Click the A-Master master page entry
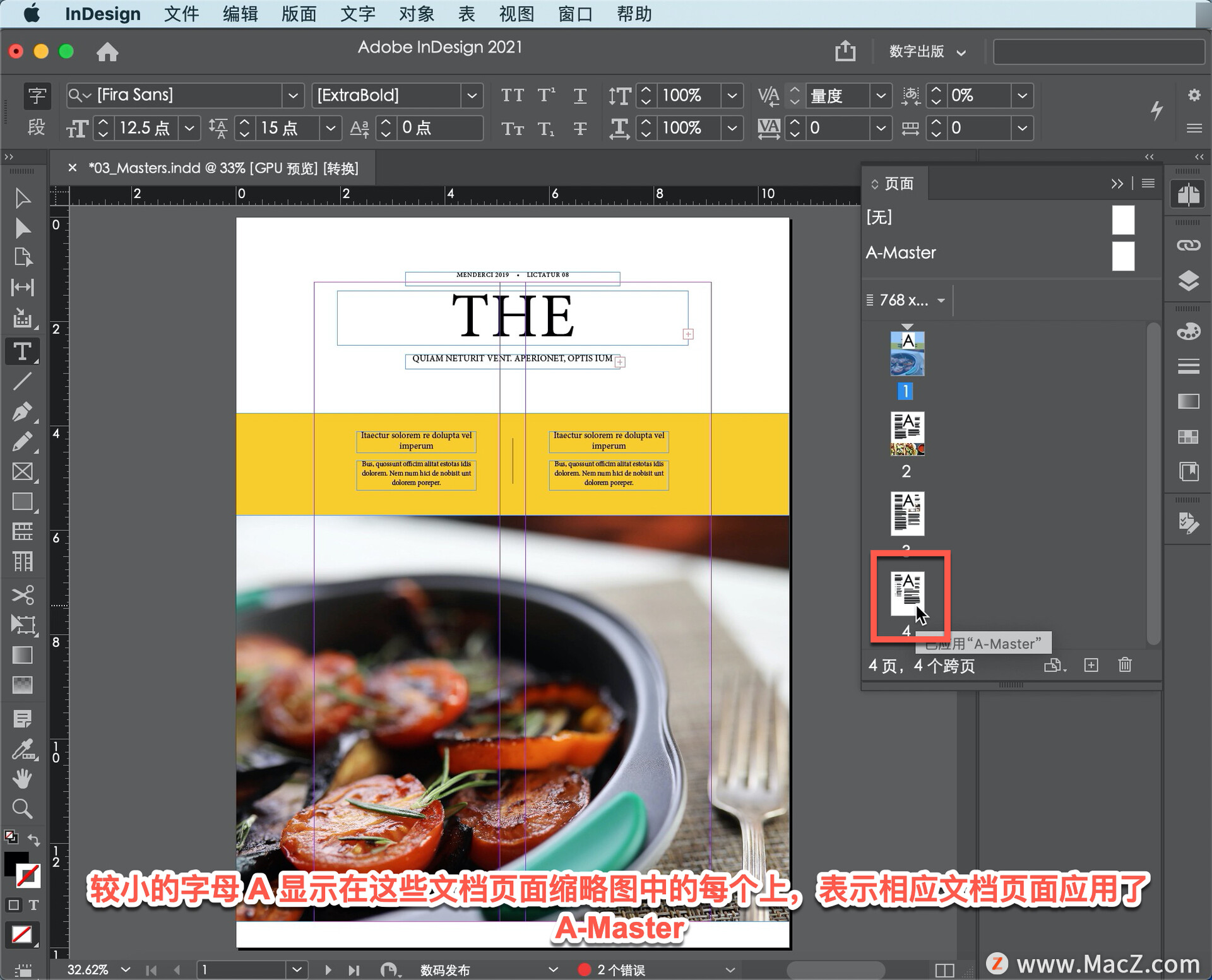Screen dimensions: 1212x980 pos(901,252)
